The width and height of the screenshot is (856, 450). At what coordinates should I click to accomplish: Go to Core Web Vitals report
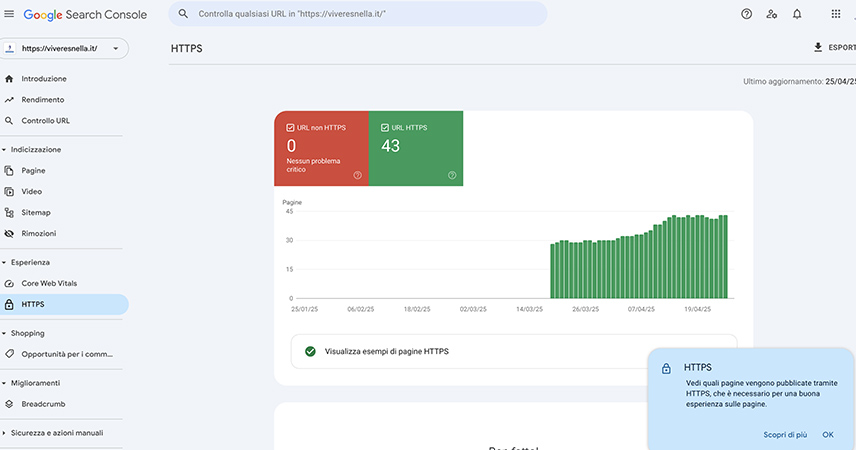(x=48, y=283)
